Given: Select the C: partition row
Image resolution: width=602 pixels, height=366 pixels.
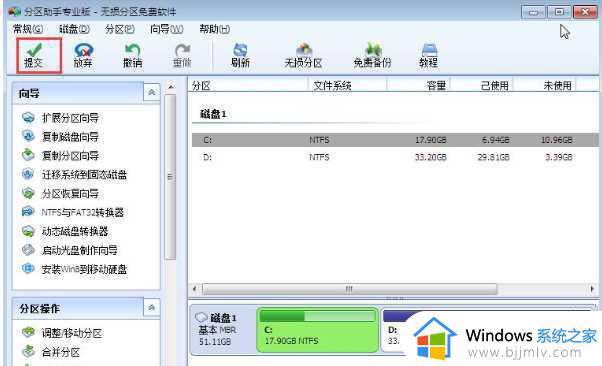Looking at the screenshot, I should 395,140.
